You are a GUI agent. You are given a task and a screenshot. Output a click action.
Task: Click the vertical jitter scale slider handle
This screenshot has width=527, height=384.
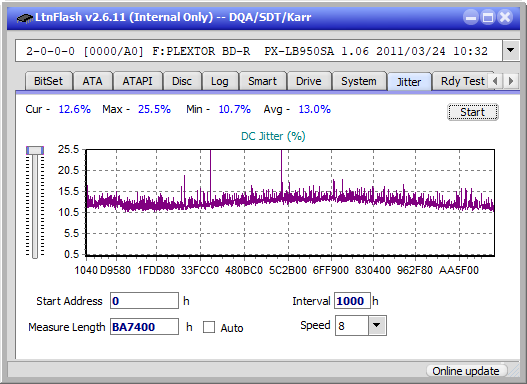[35, 150]
